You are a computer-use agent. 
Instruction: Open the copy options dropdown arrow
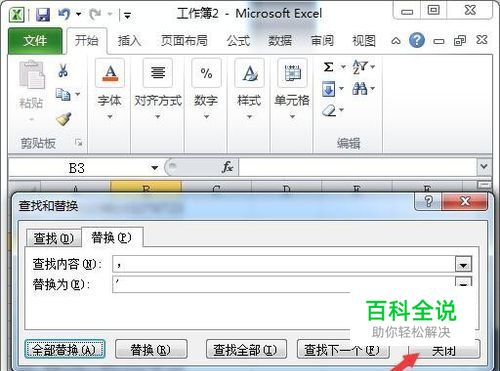[78, 94]
